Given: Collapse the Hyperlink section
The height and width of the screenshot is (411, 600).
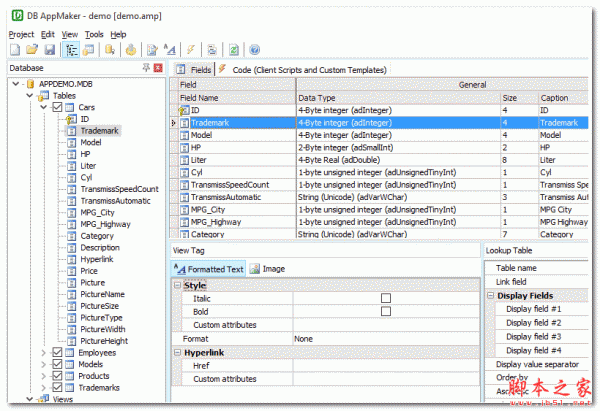Looking at the screenshot, I should pos(178,353).
